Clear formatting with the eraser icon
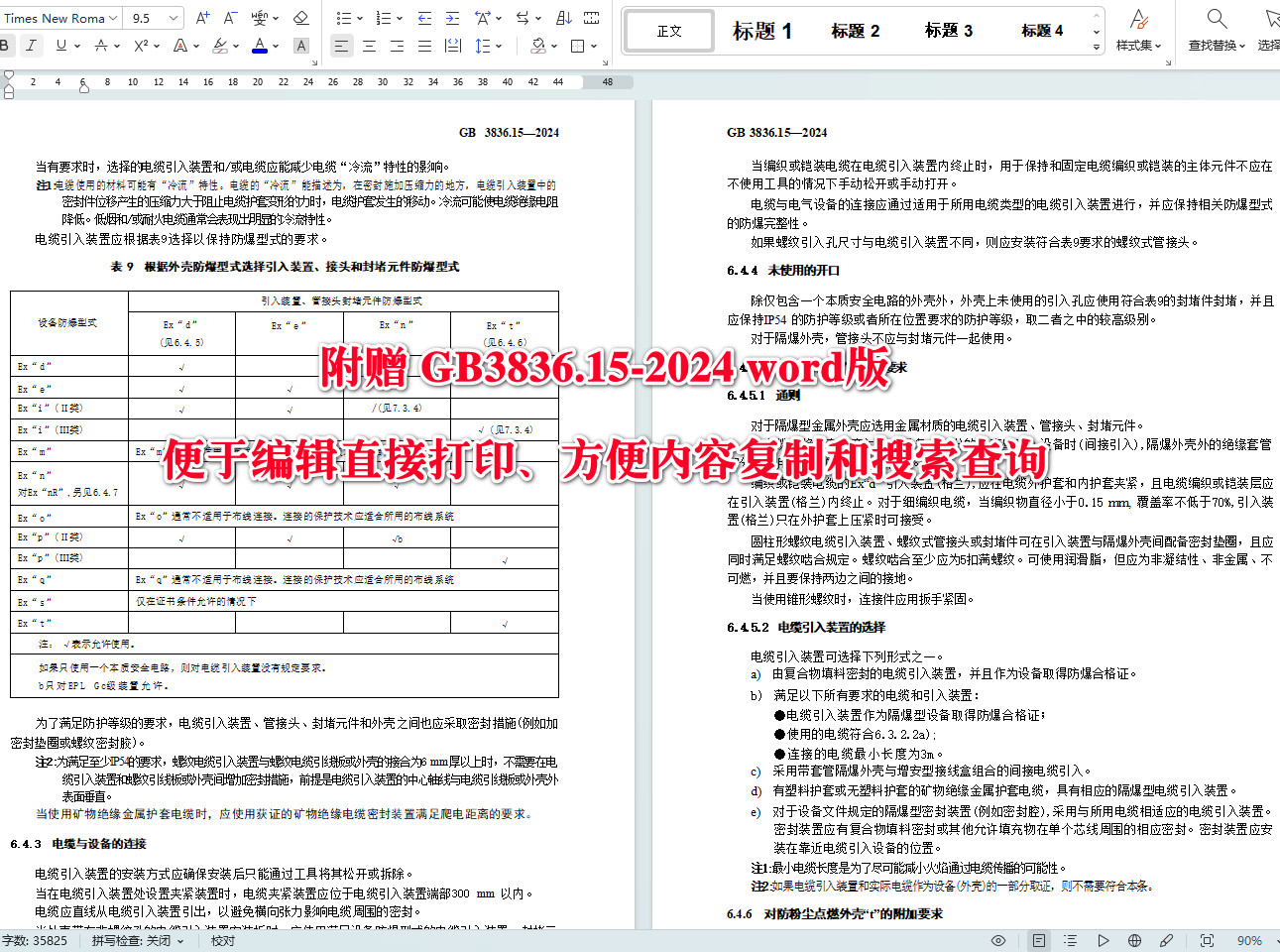The width and height of the screenshot is (1280, 952). pos(302,17)
